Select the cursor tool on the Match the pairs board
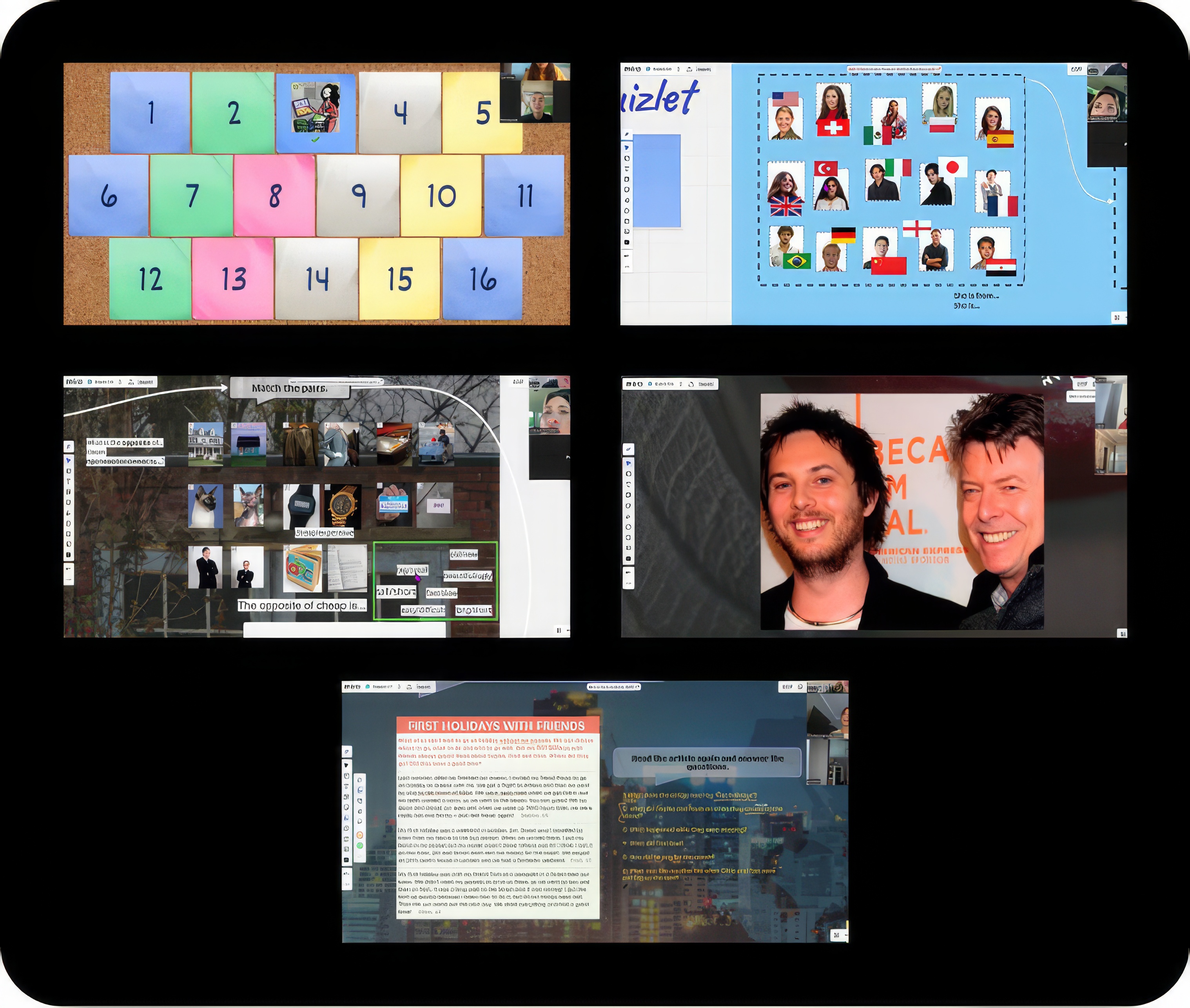Viewport: 1190px width, 1008px height. pos(69,460)
